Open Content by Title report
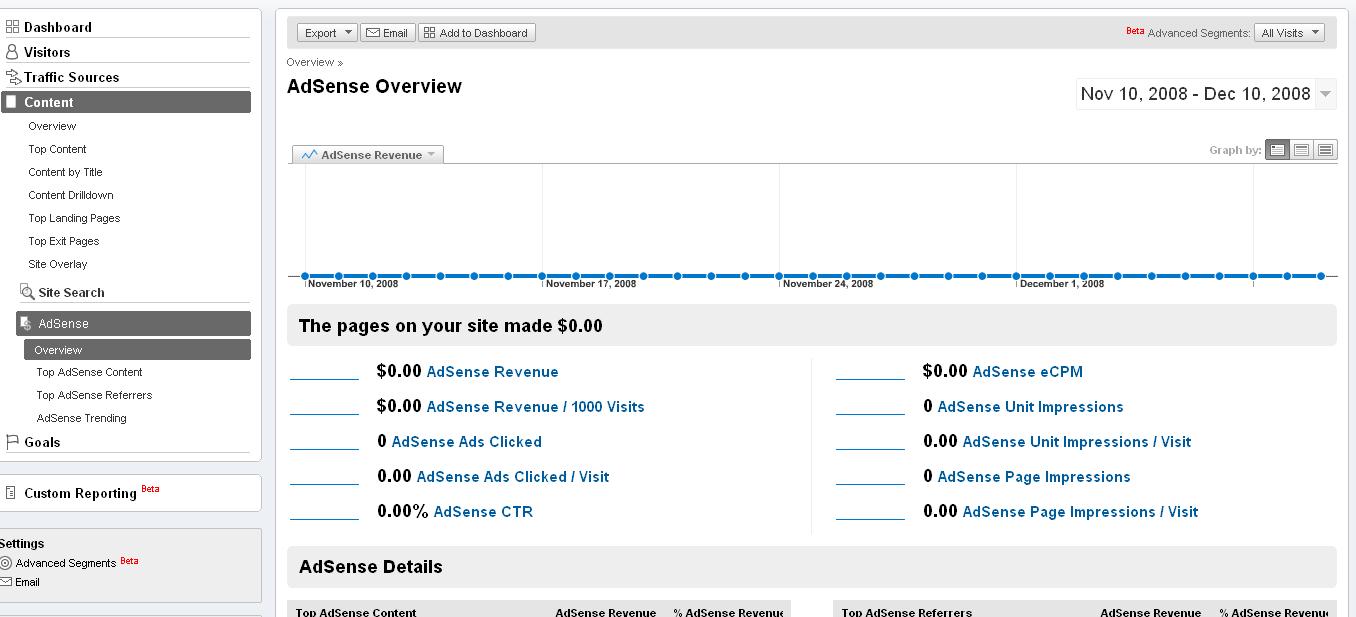This screenshot has height=617, width=1356. click(65, 172)
